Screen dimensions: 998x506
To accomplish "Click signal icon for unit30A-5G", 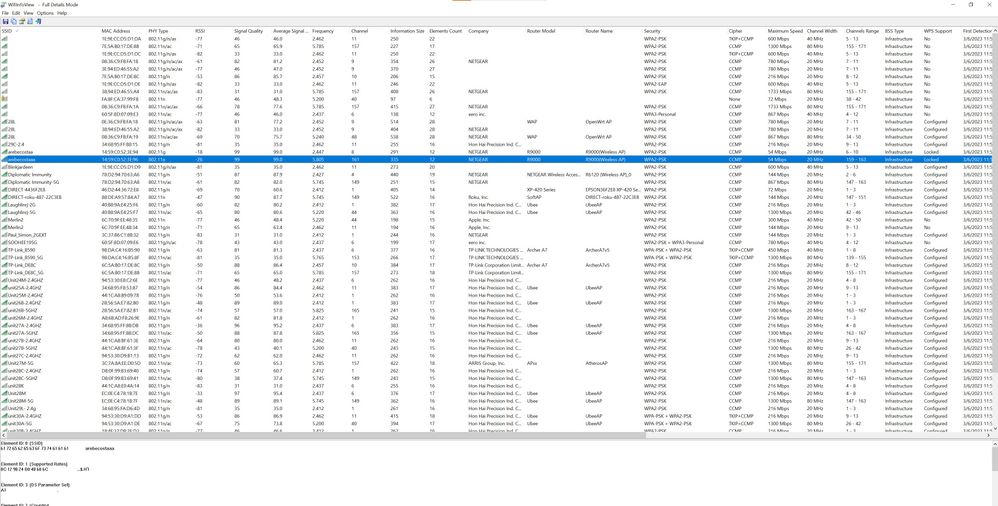I will [x=4, y=423].
